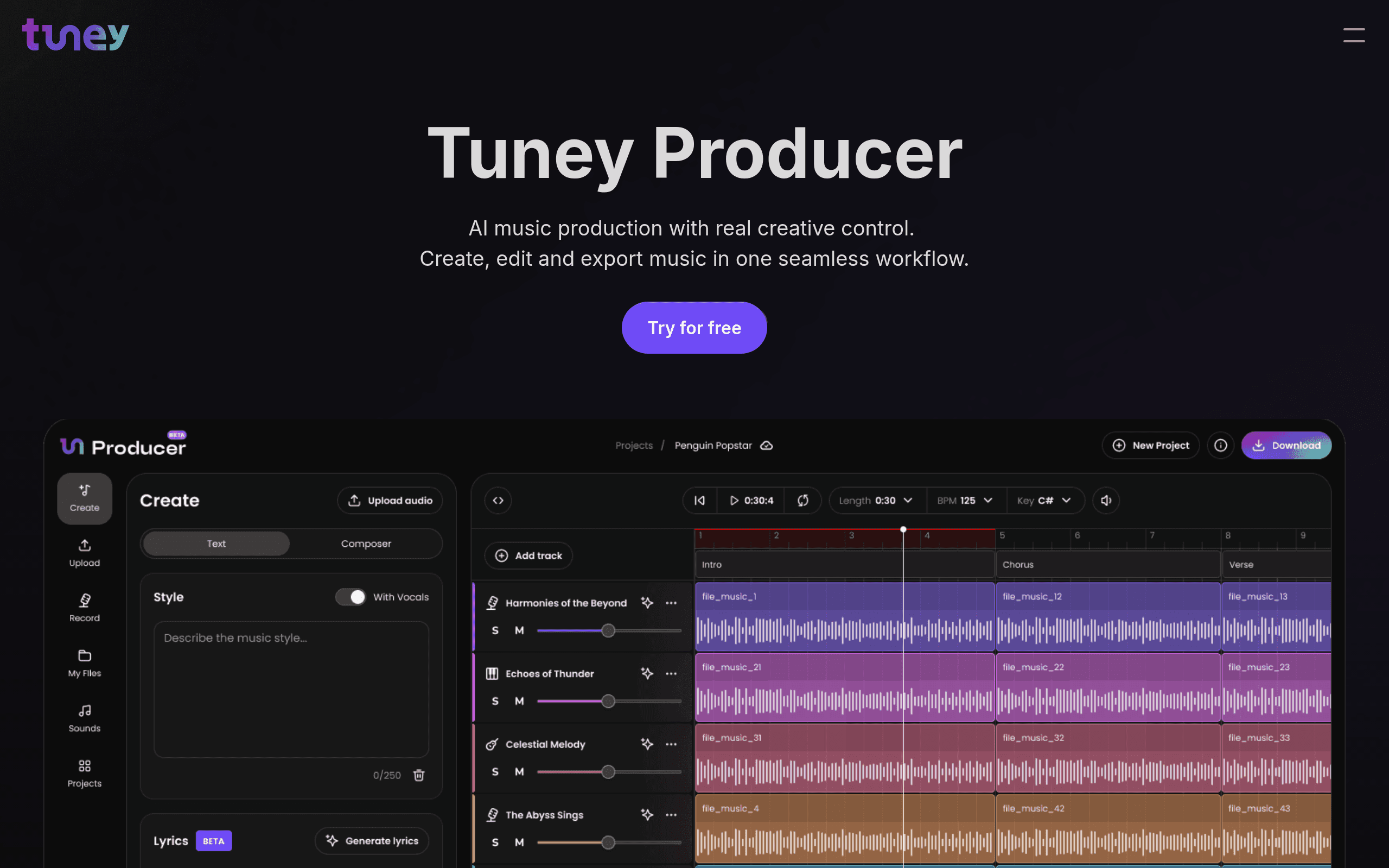Open more options for Harmonies of the Beyond
The image size is (1389, 868).
coord(671,603)
